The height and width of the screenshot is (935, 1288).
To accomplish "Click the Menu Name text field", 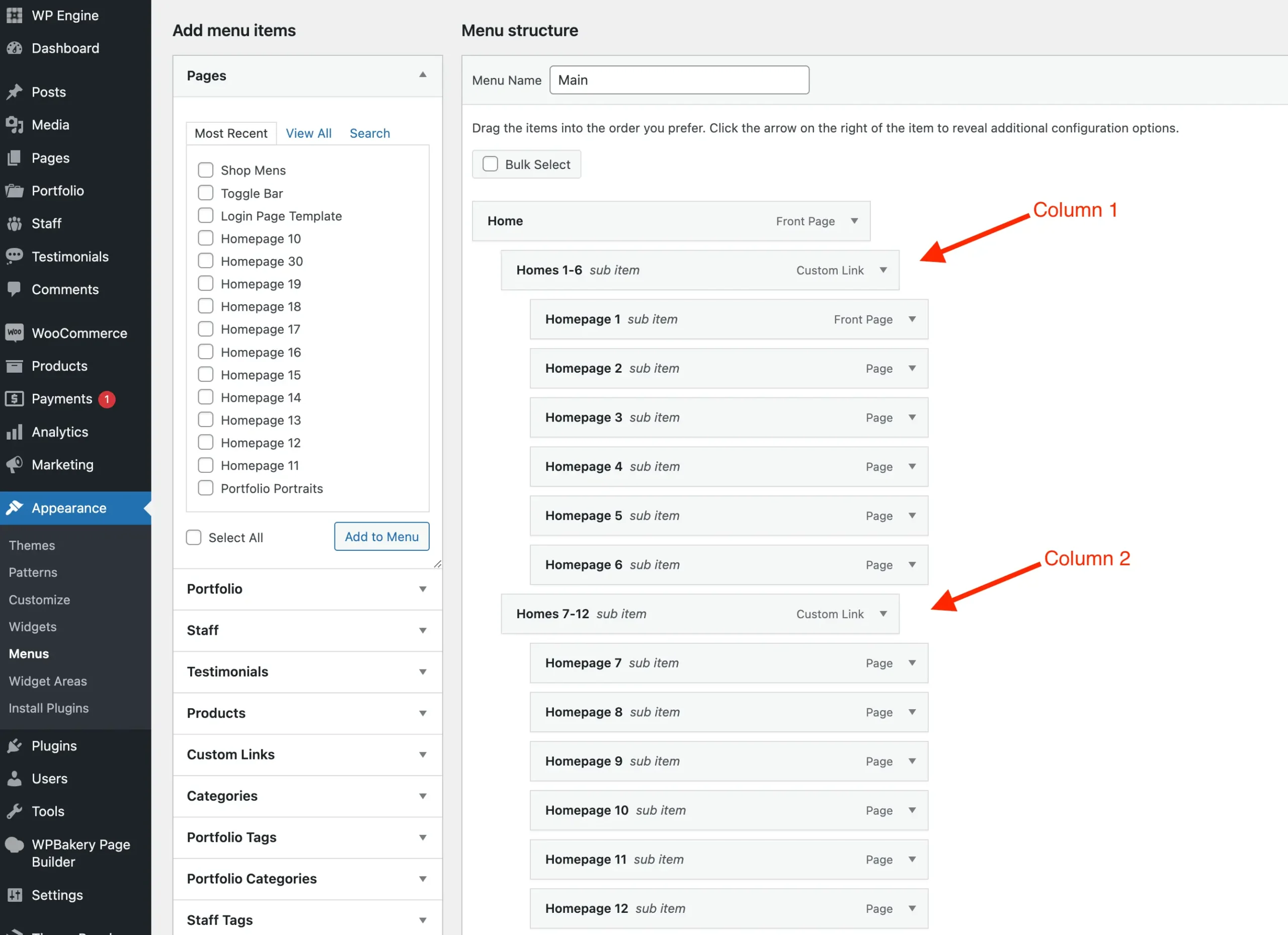I will pos(679,80).
